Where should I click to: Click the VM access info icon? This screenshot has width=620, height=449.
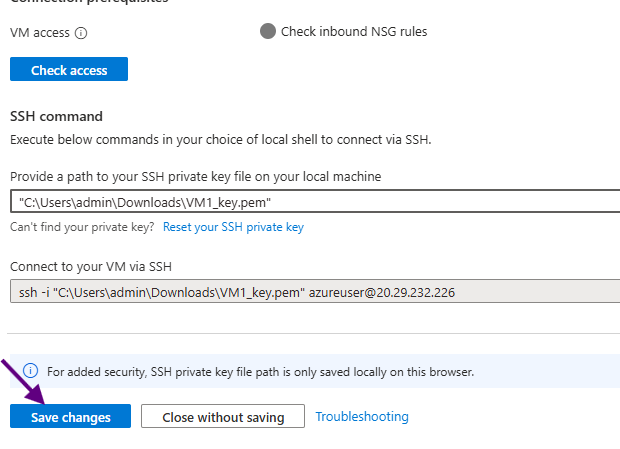click(81, 33)
